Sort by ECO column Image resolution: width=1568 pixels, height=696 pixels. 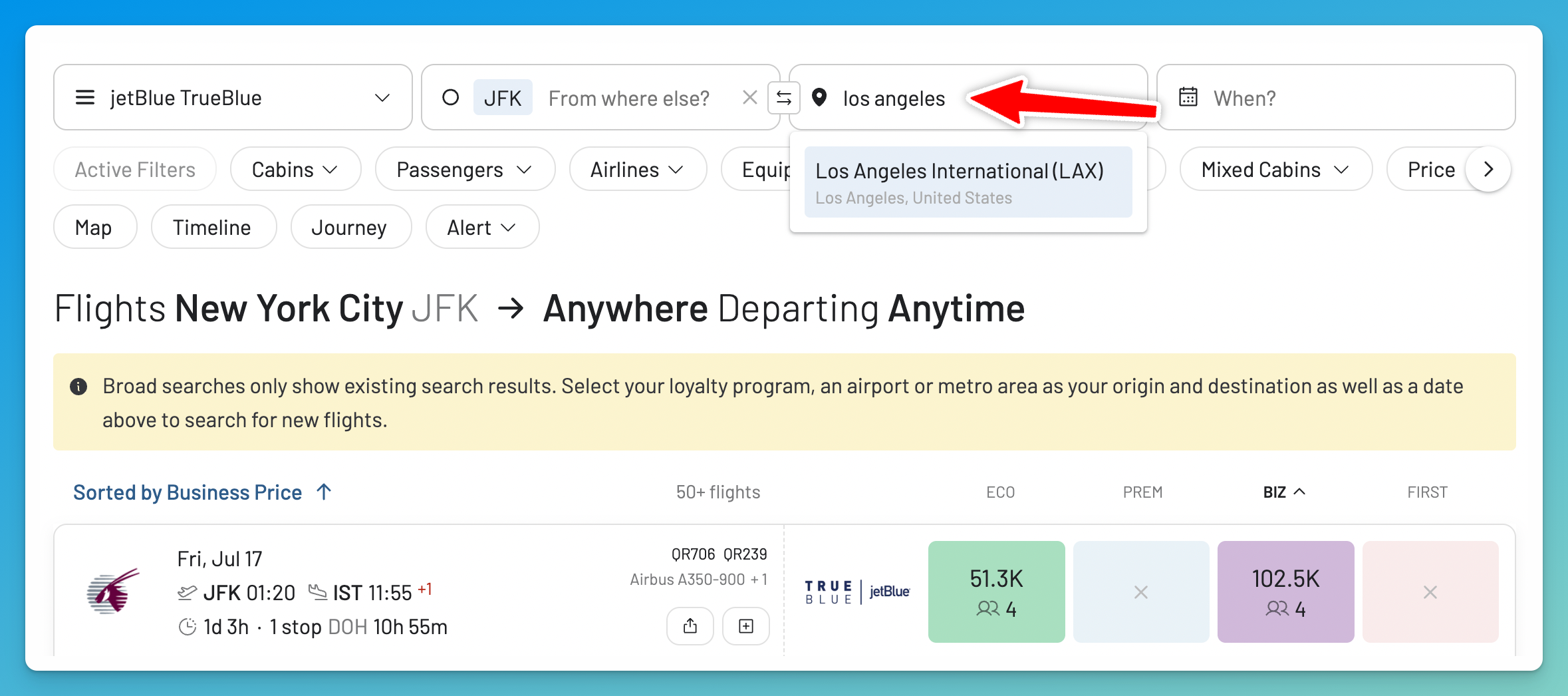tap(999, 492)
